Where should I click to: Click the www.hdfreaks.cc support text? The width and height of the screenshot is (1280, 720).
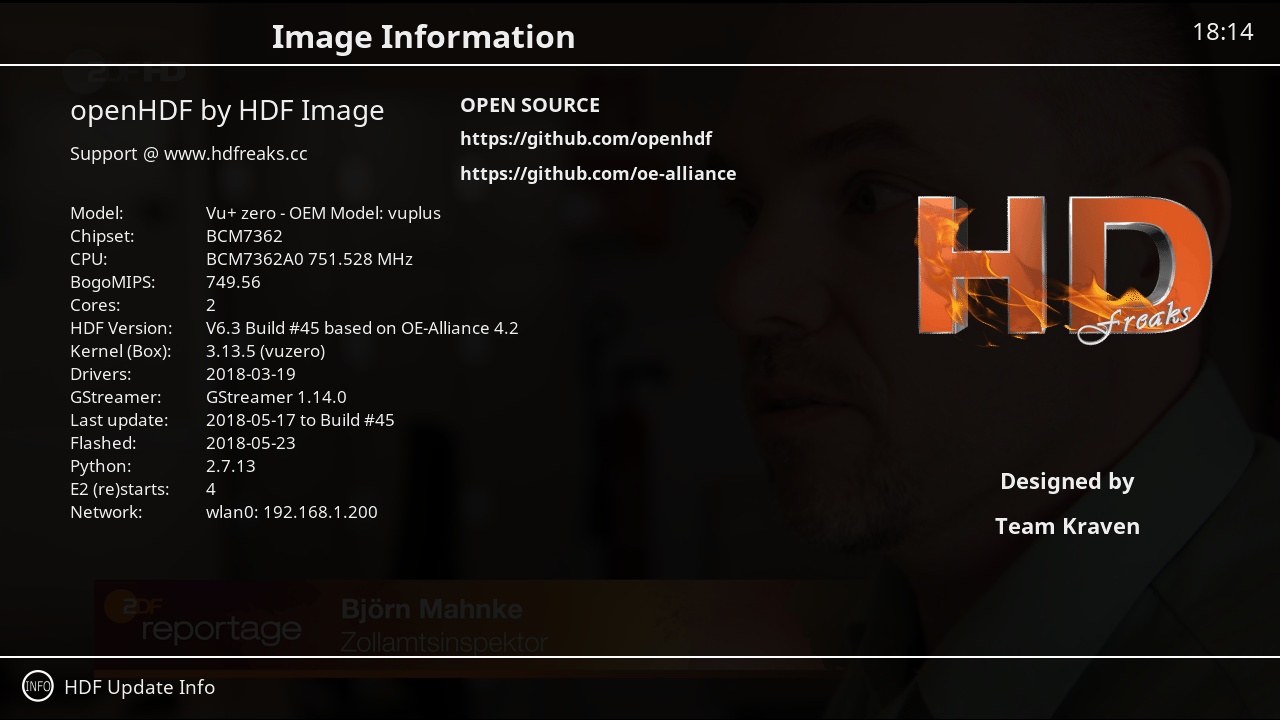[x=235, y=154]
